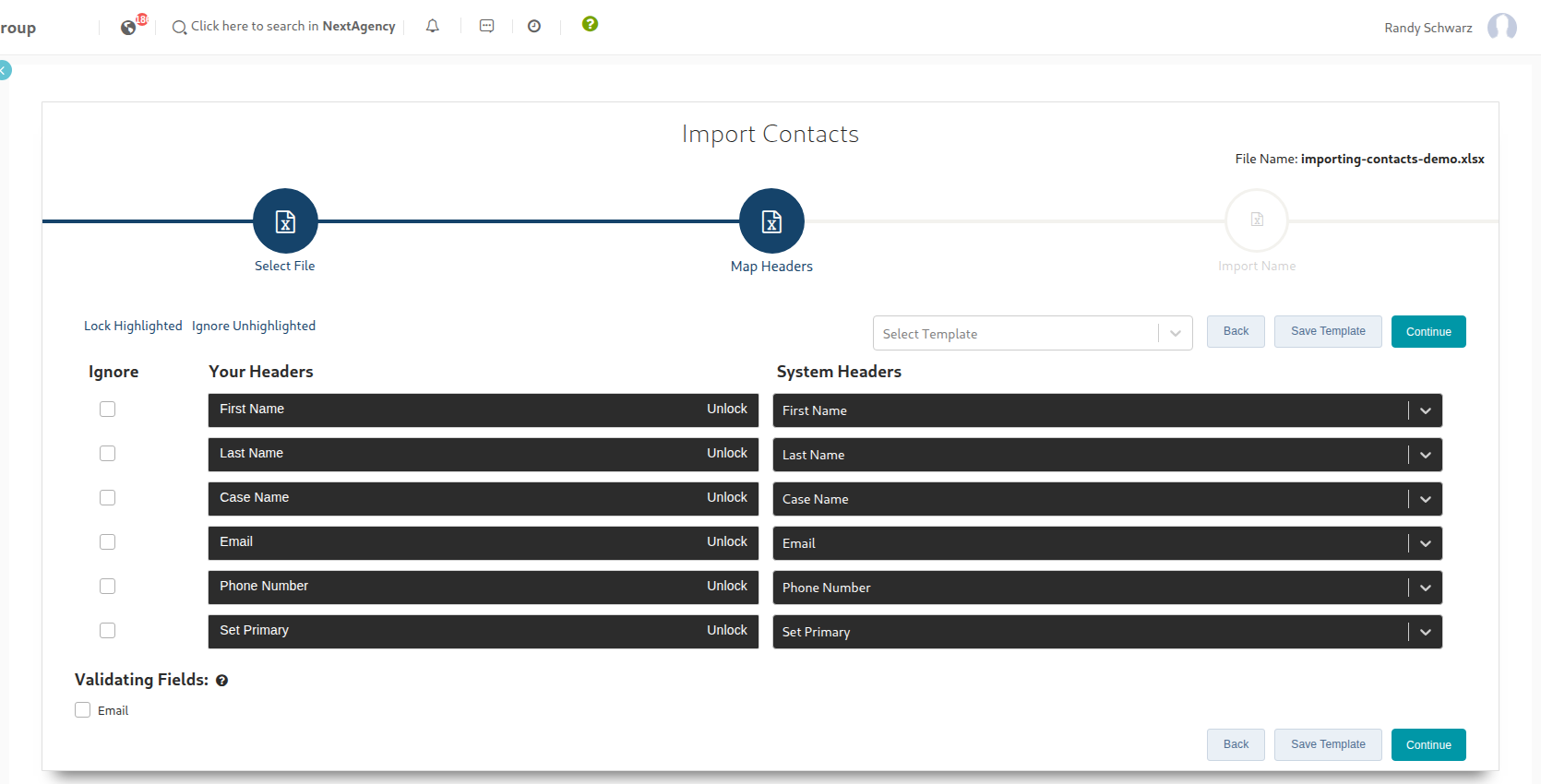This screenshot has height=784, width=1541.
Task: Tick the Ignore checkbox for Set Primary
Action: 108,630
